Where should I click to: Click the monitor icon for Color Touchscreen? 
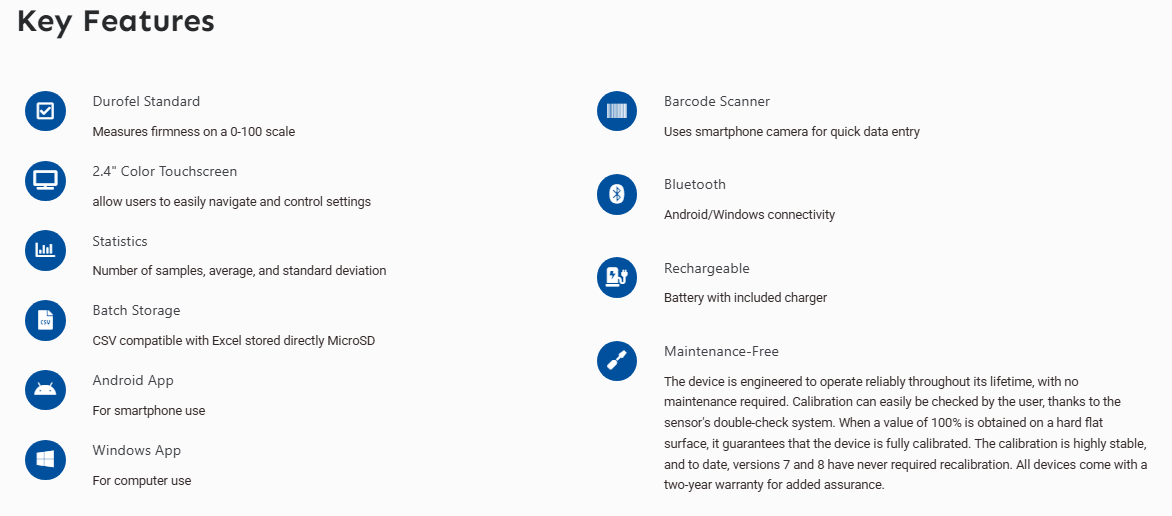46,181
